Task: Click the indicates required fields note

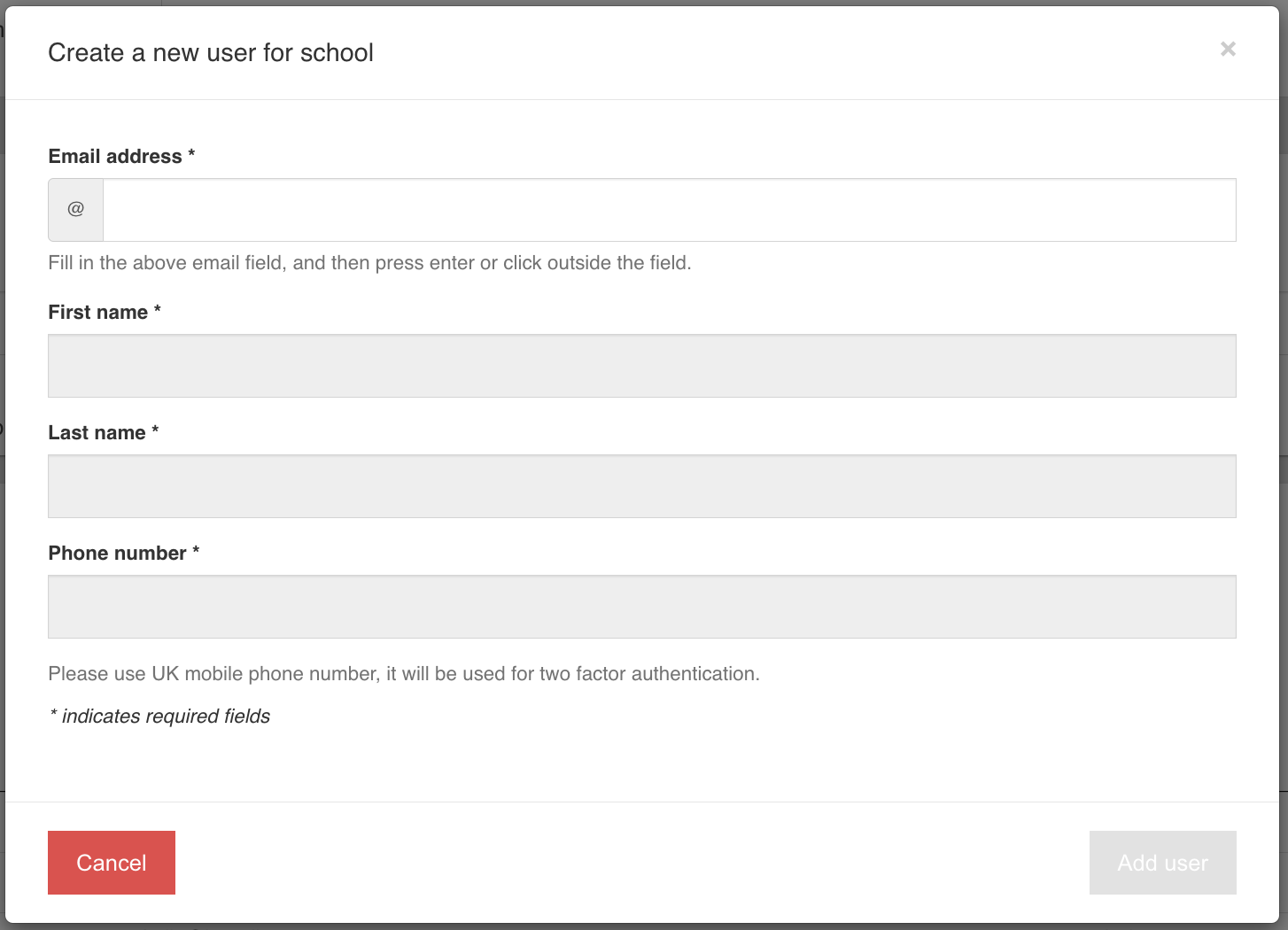Action: pos(159,717)
